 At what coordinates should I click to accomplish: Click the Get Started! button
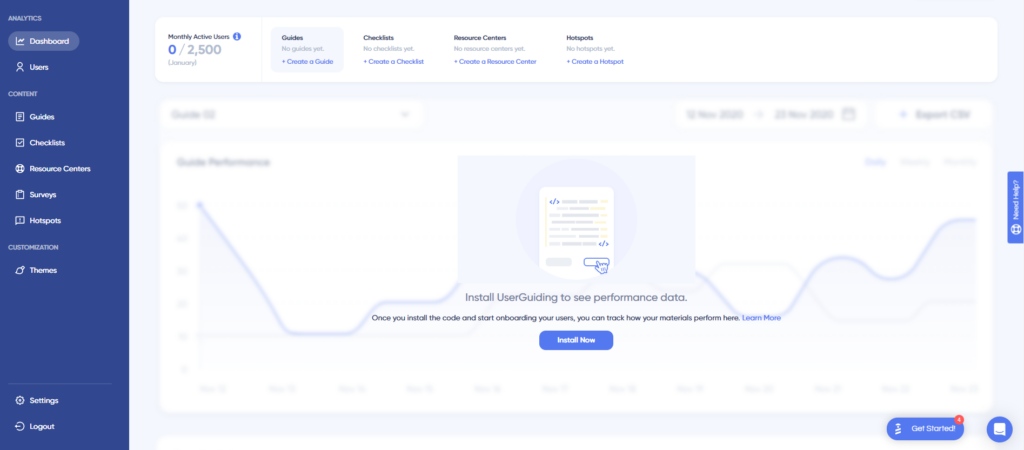925,428
